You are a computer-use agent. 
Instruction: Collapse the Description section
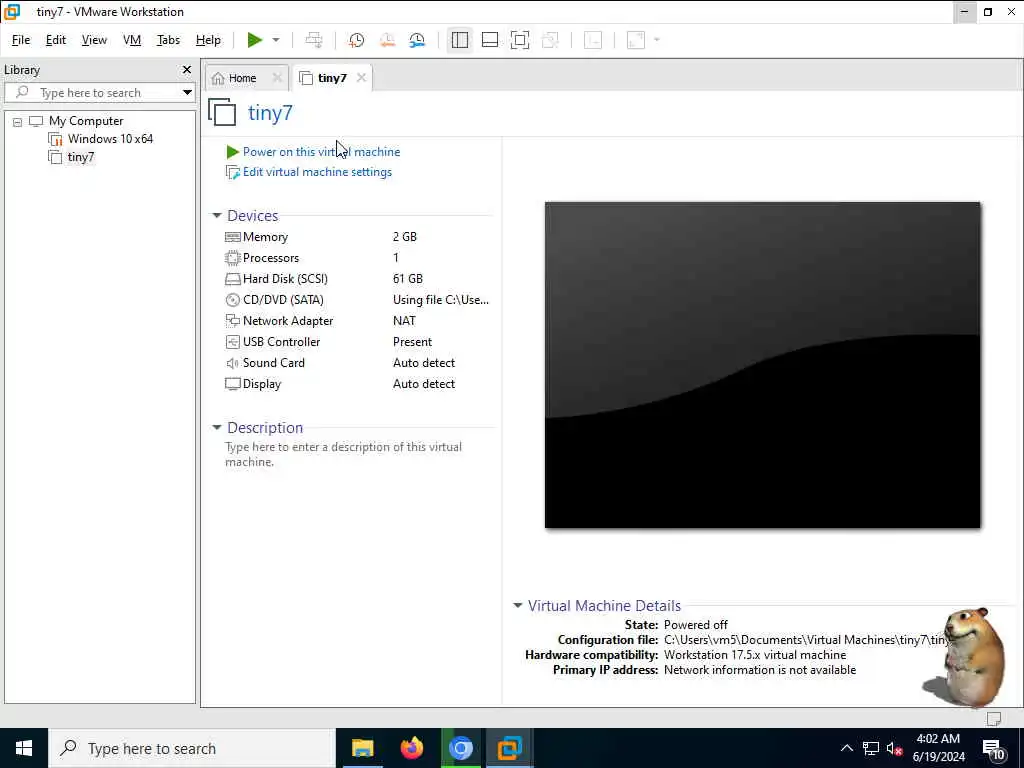coord(217,428)
